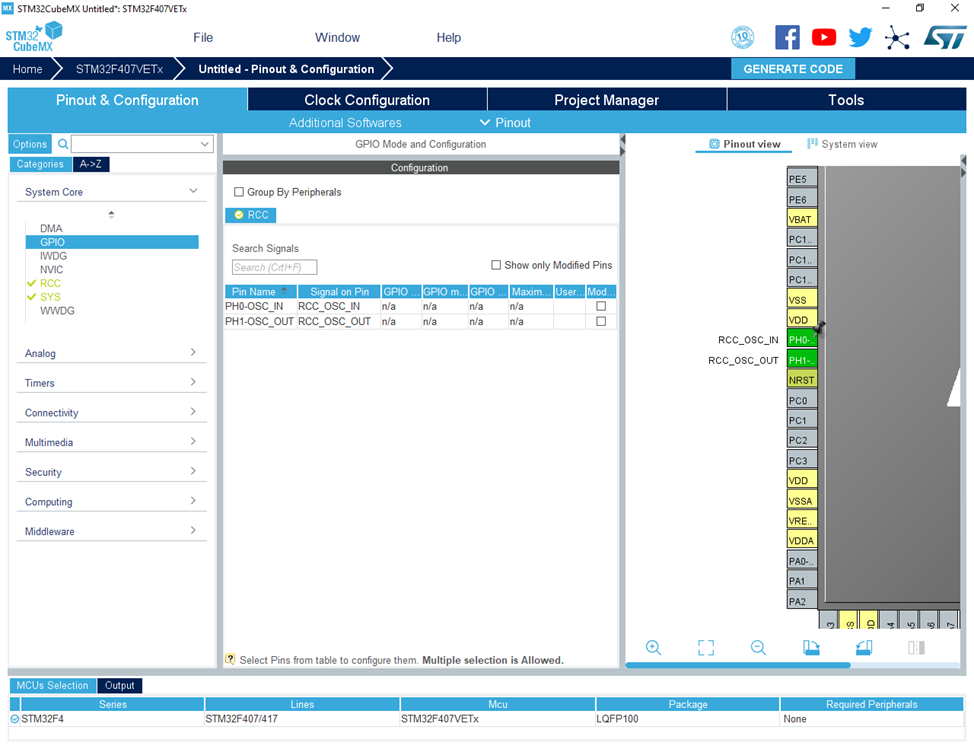Expand the Analog category

tap(193, 352)
